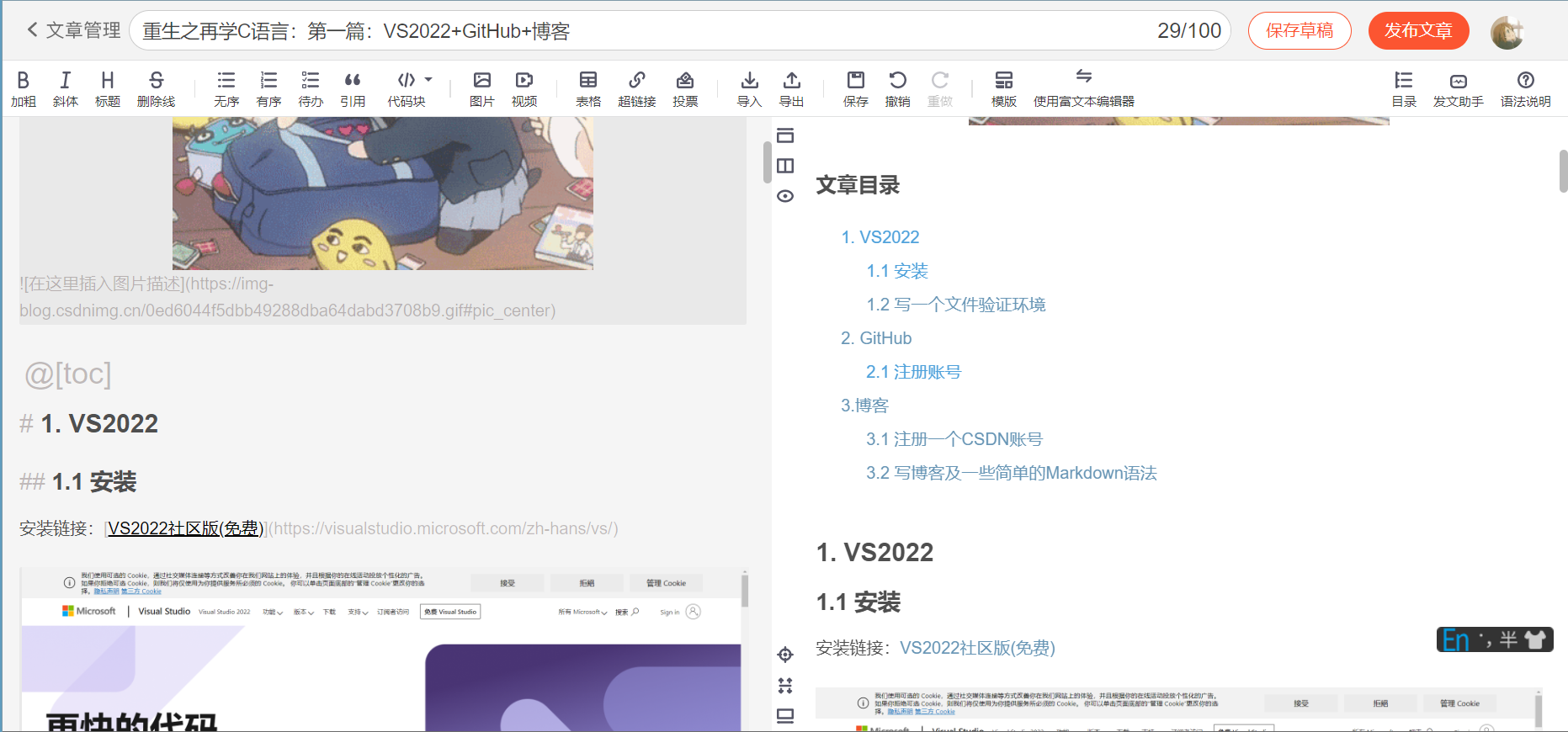The width and height of the screenshot is (1568, 732).
Task: Open syntax help (语法说明)
Action: pyautogui.click(x=1526, y=89)
